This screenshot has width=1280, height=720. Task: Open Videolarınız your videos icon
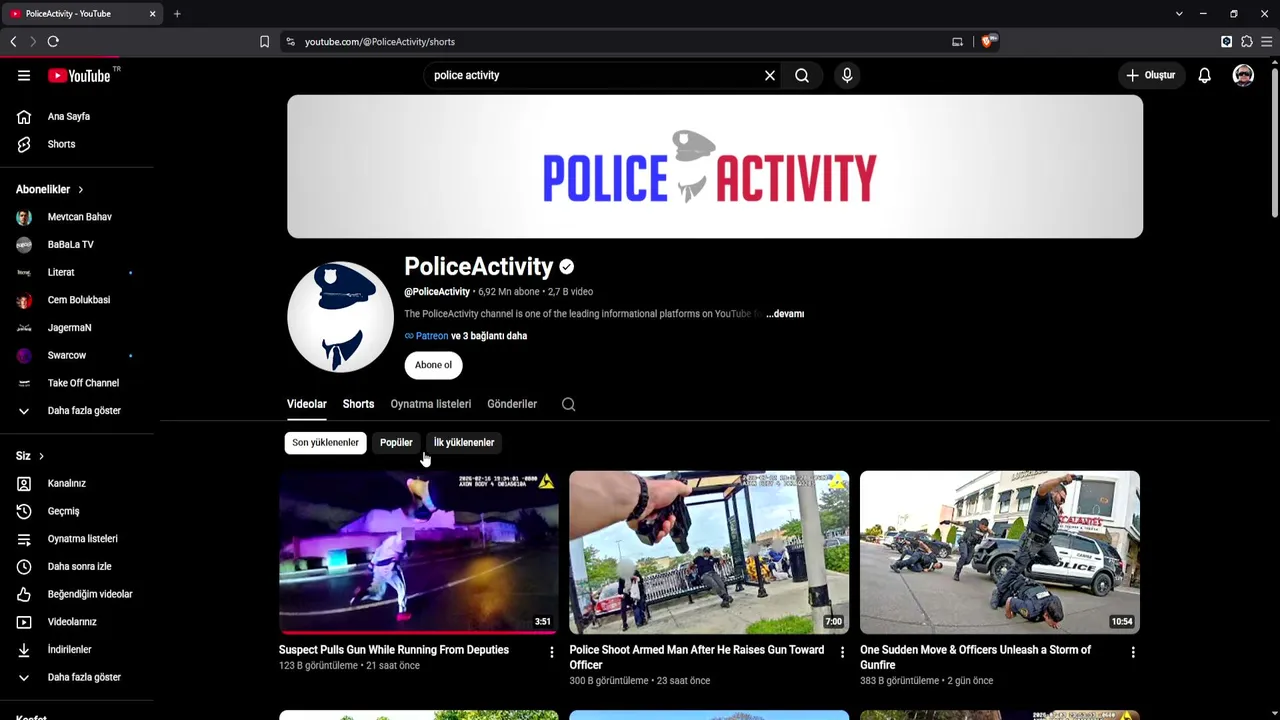24,622
